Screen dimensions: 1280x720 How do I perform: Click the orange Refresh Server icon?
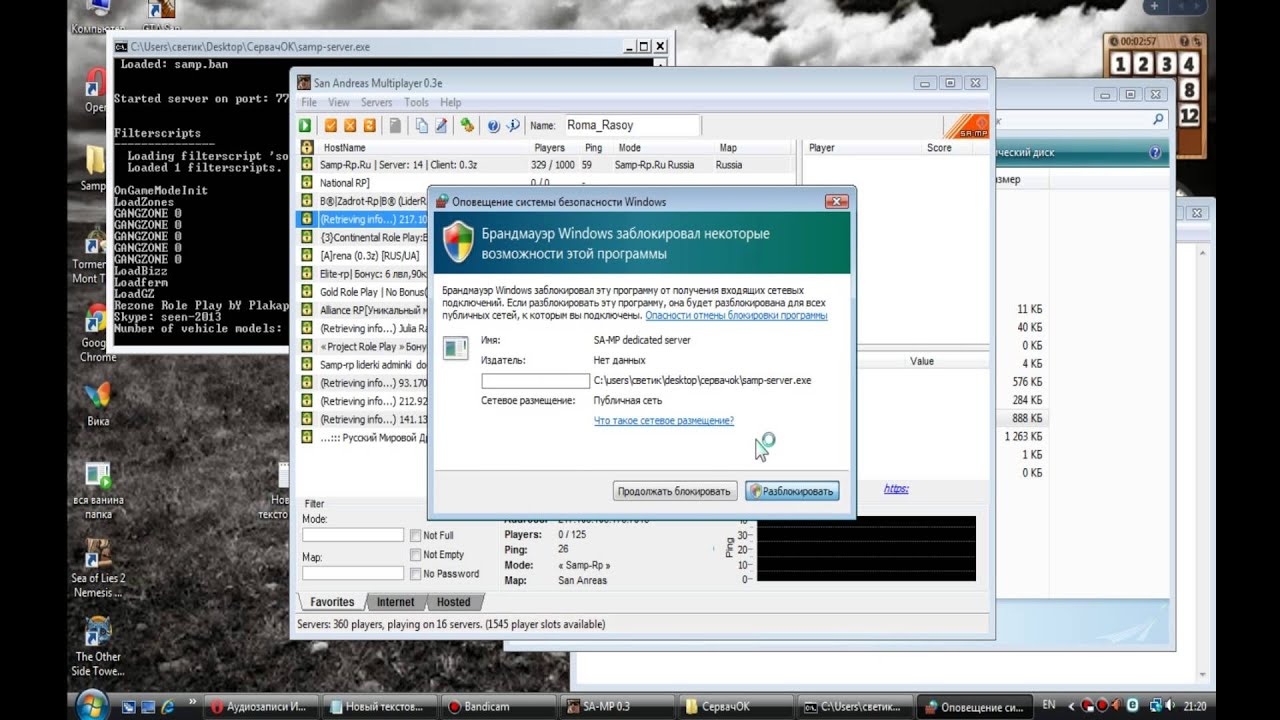point(370,125)
